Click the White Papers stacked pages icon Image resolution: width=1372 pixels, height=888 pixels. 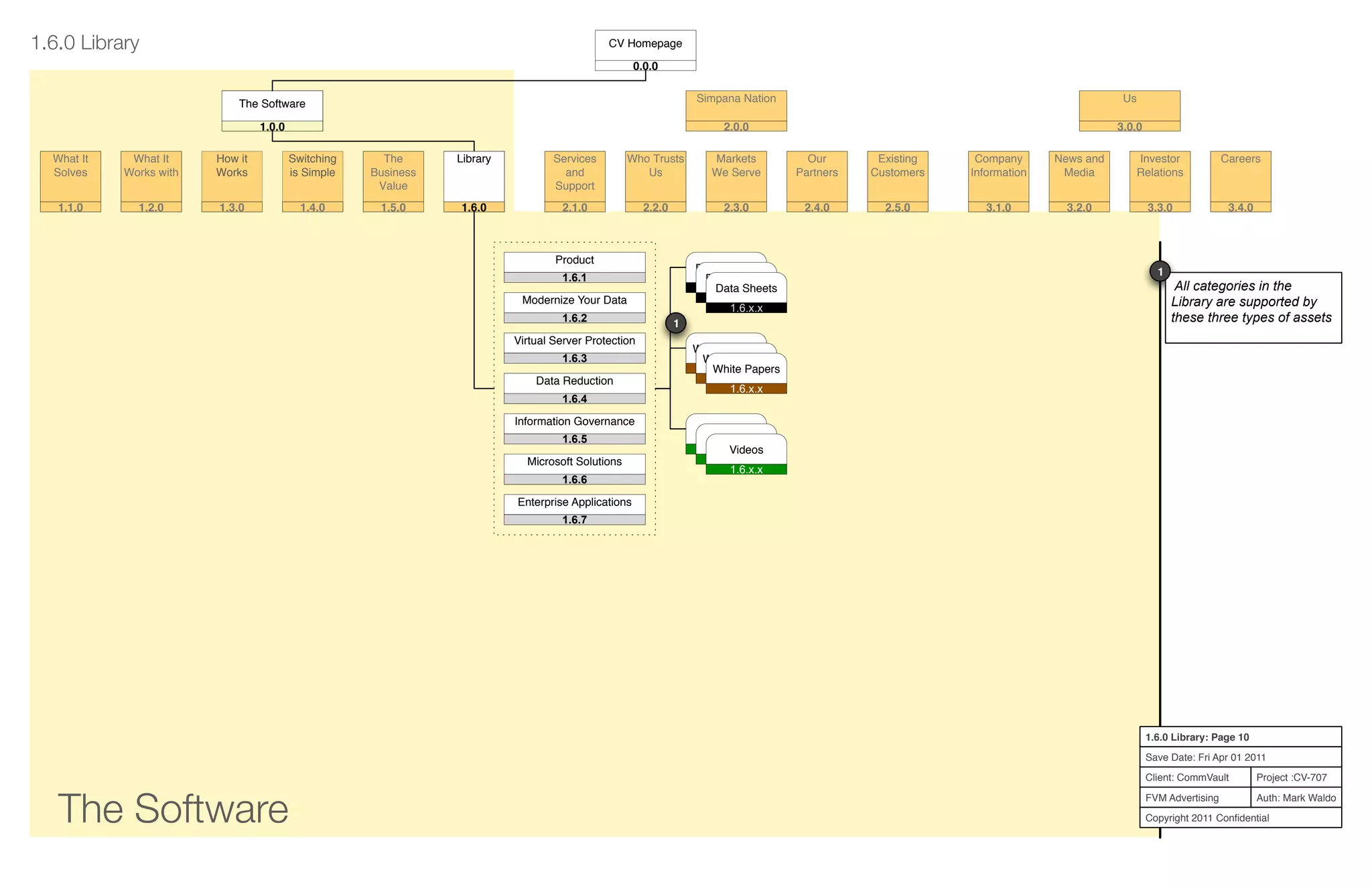click(x=746, y=369)
